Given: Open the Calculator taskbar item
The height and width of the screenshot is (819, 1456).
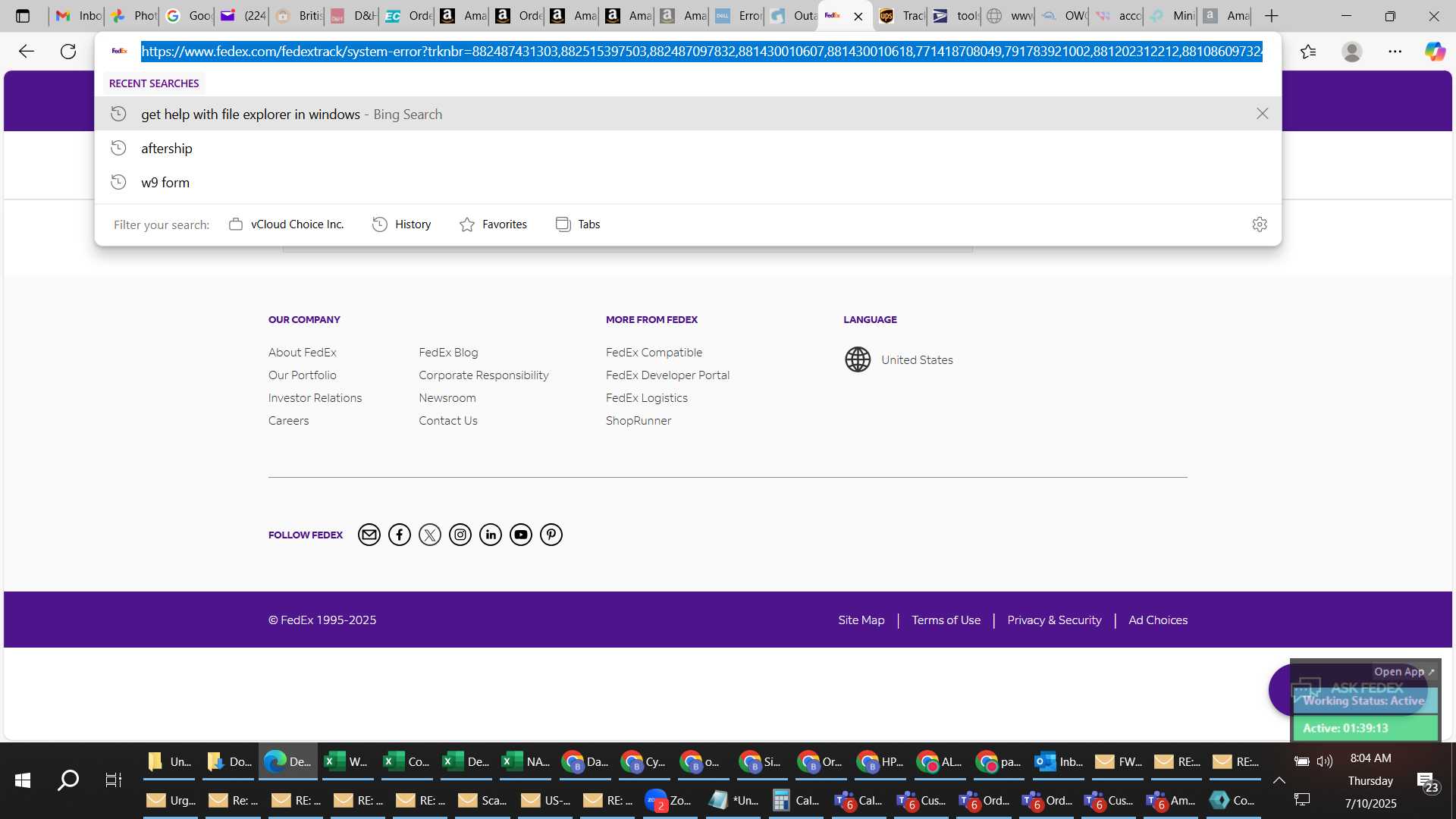Looking at the screenshot, I should [x=796, y=800].
